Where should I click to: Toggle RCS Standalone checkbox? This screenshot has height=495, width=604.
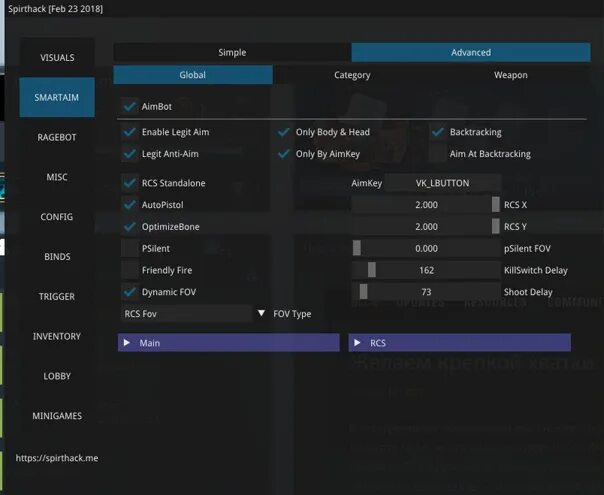coord(130,183)
